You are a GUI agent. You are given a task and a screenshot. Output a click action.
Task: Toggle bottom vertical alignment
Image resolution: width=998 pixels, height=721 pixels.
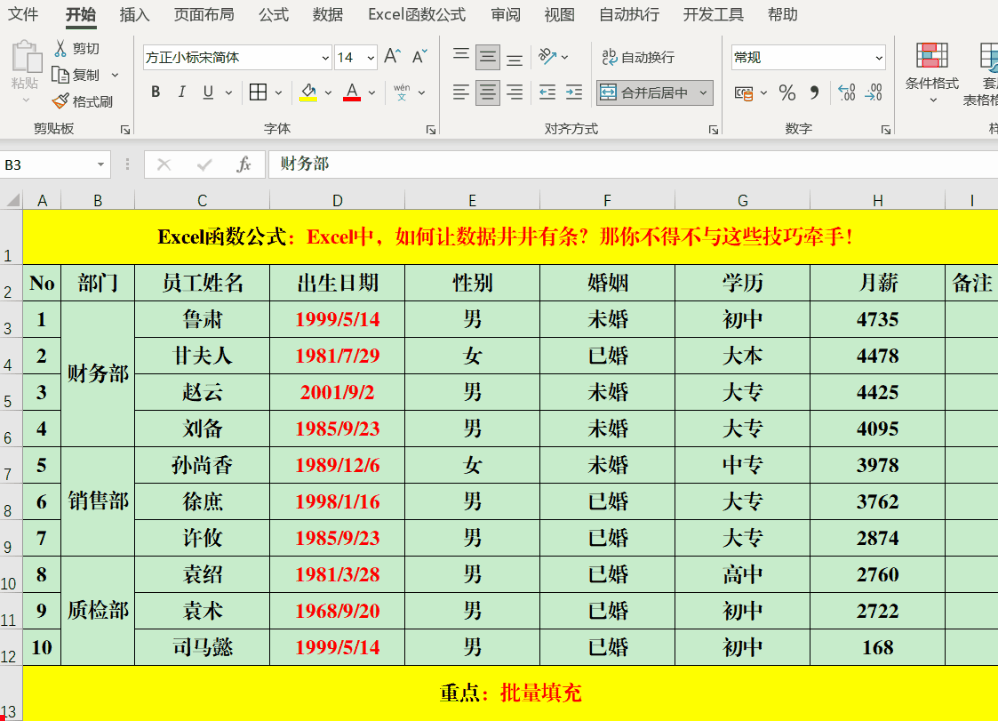[x=514, y=59]
